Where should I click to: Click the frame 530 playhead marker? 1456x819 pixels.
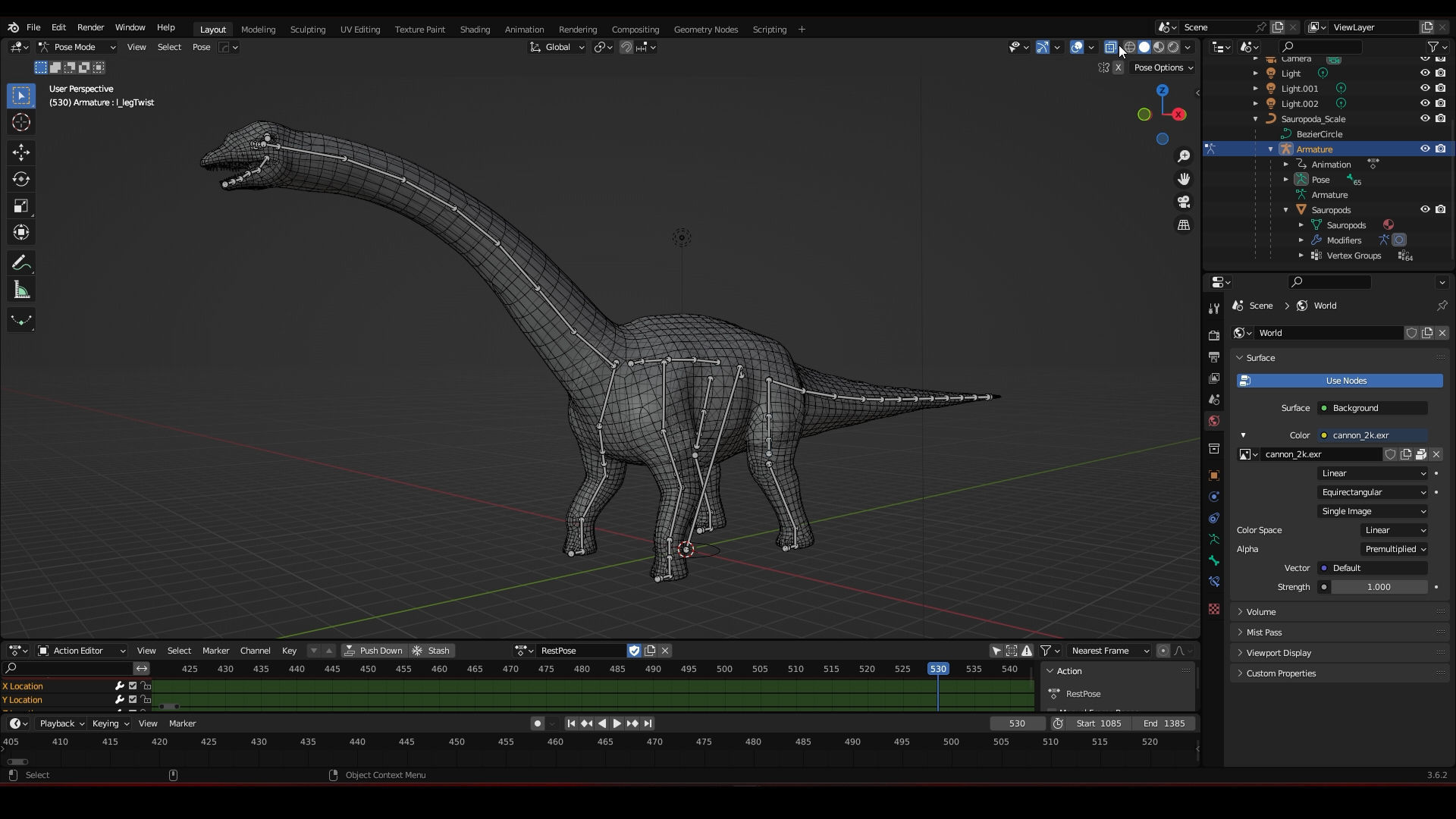click(938, 669)
